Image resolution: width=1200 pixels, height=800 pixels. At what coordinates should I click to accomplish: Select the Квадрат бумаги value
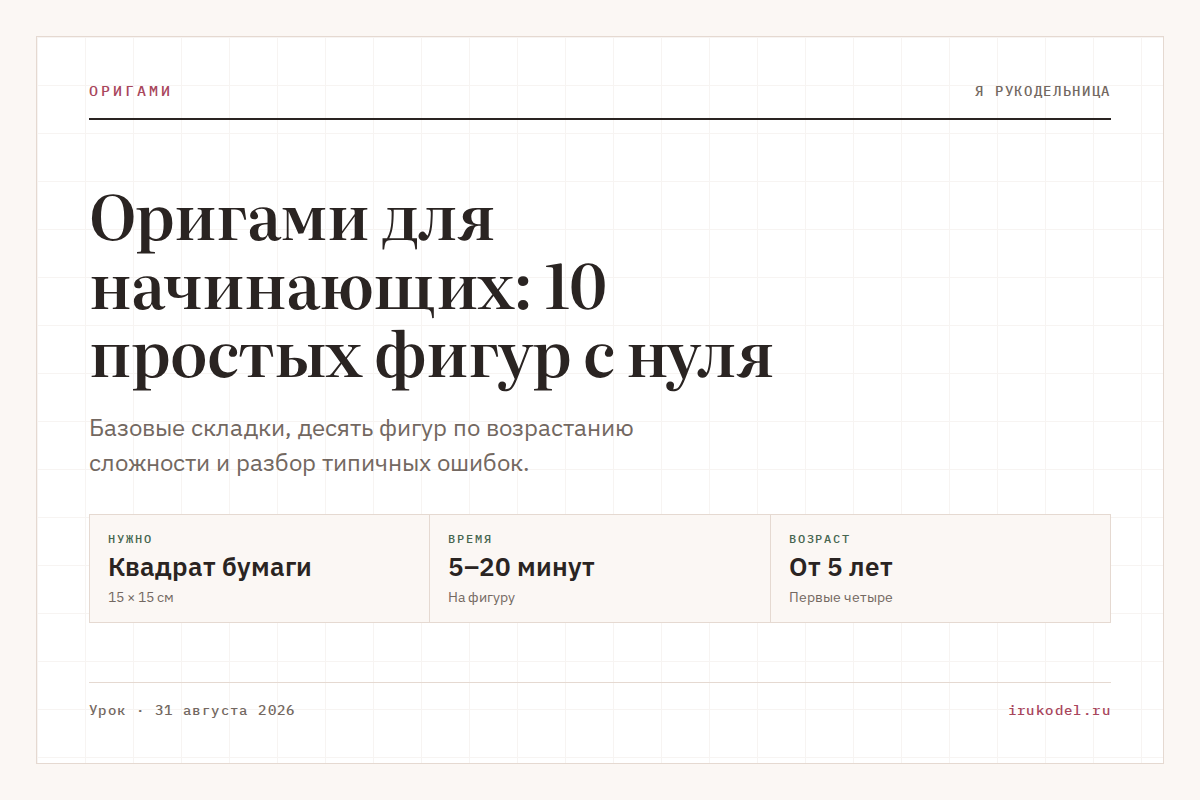click(x=210, y=568)
